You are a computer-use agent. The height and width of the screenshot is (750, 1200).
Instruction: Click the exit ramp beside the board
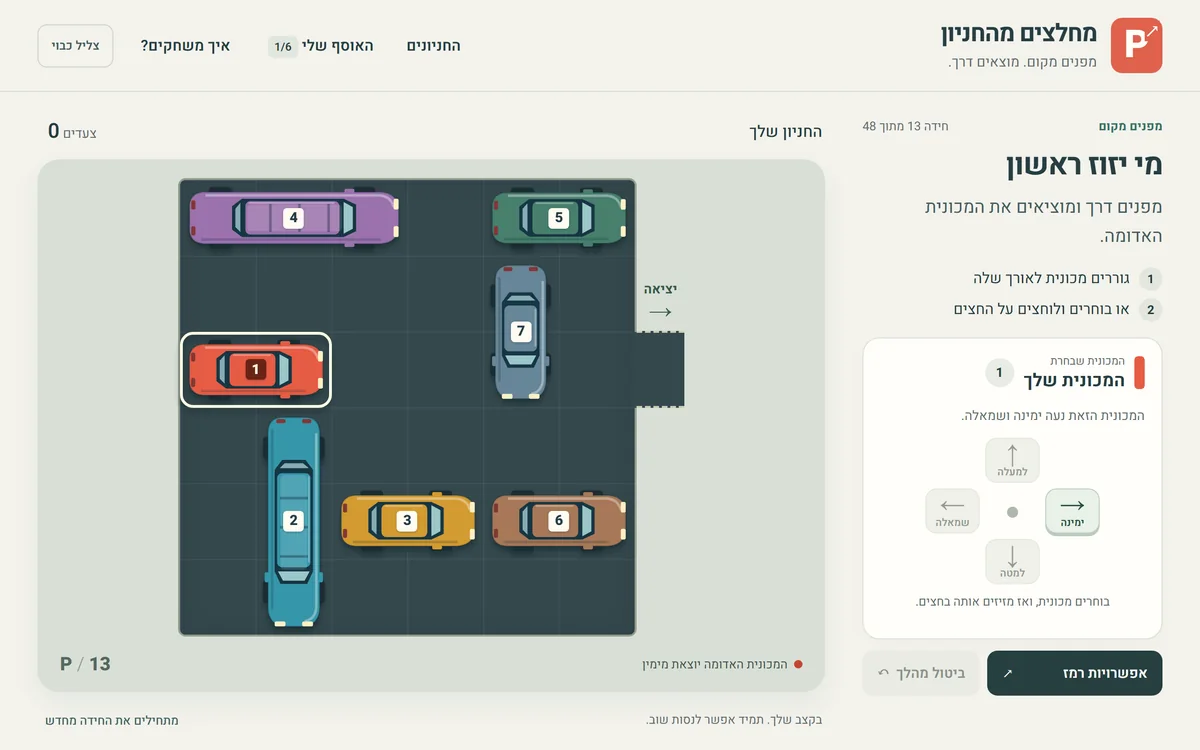coord(660,370)
